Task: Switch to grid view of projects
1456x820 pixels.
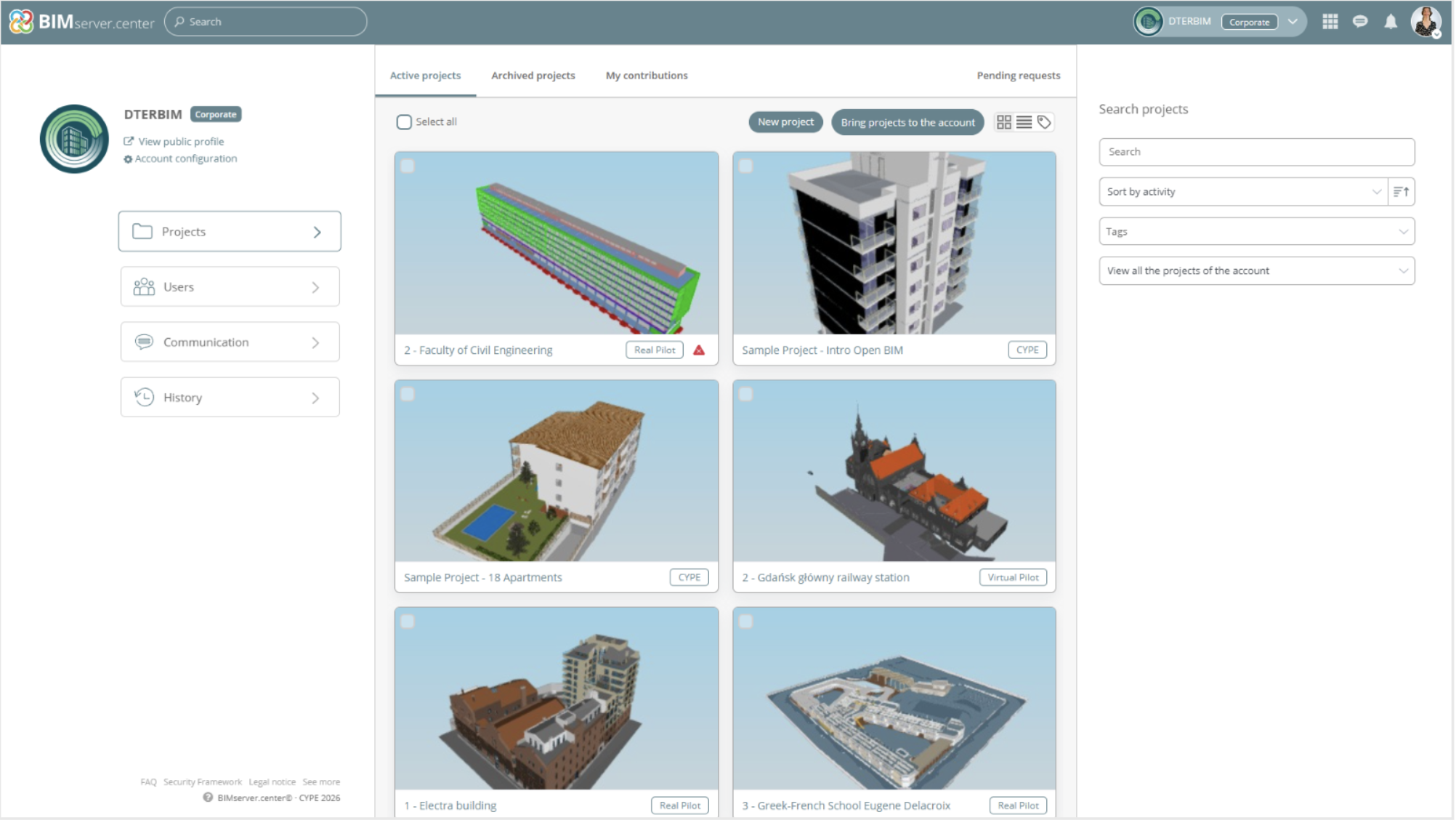Action: click(1004, 122)
